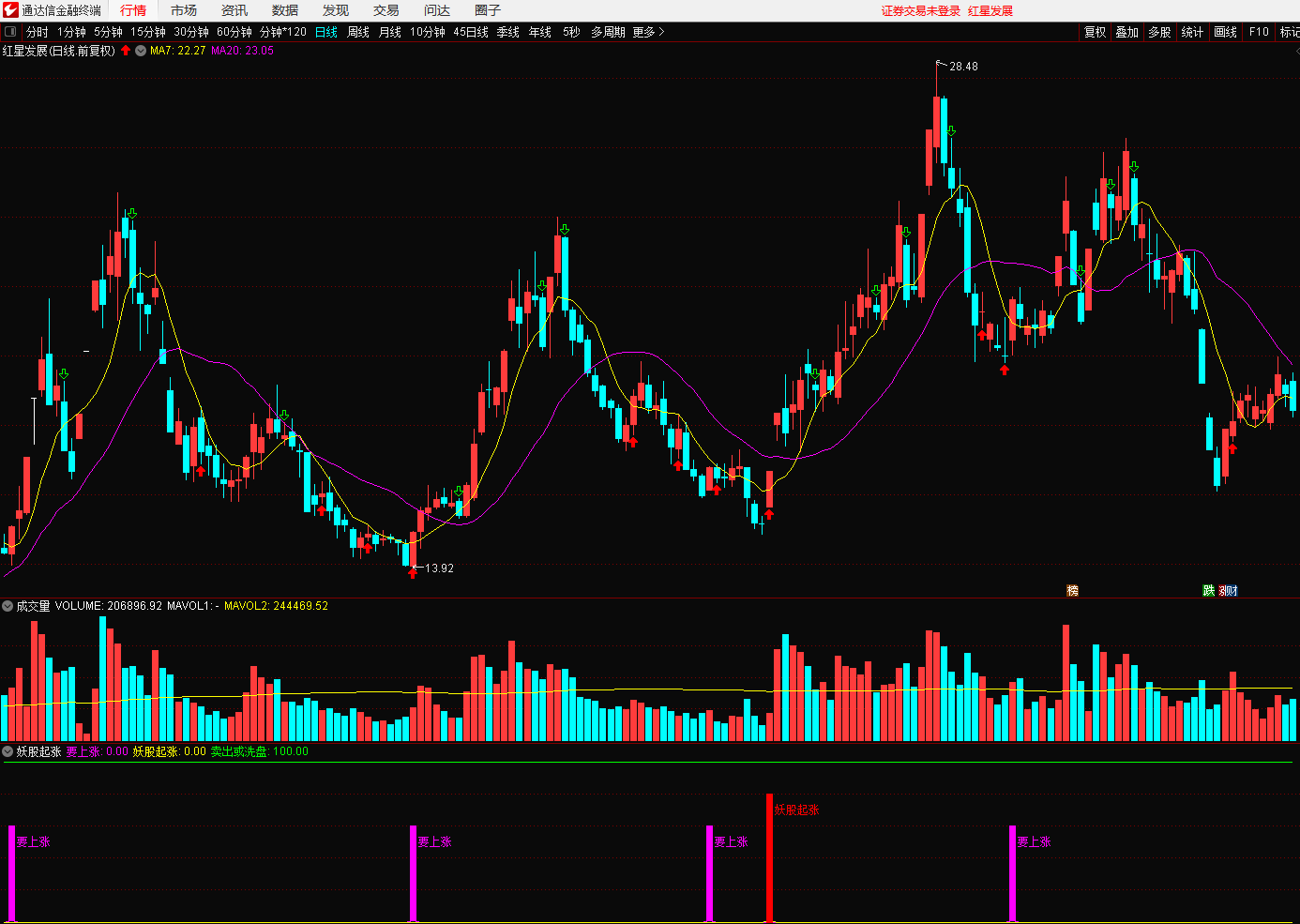Open the 交易 tab
The width and height of the screenshot is (1300, 924).
point(386,10)
